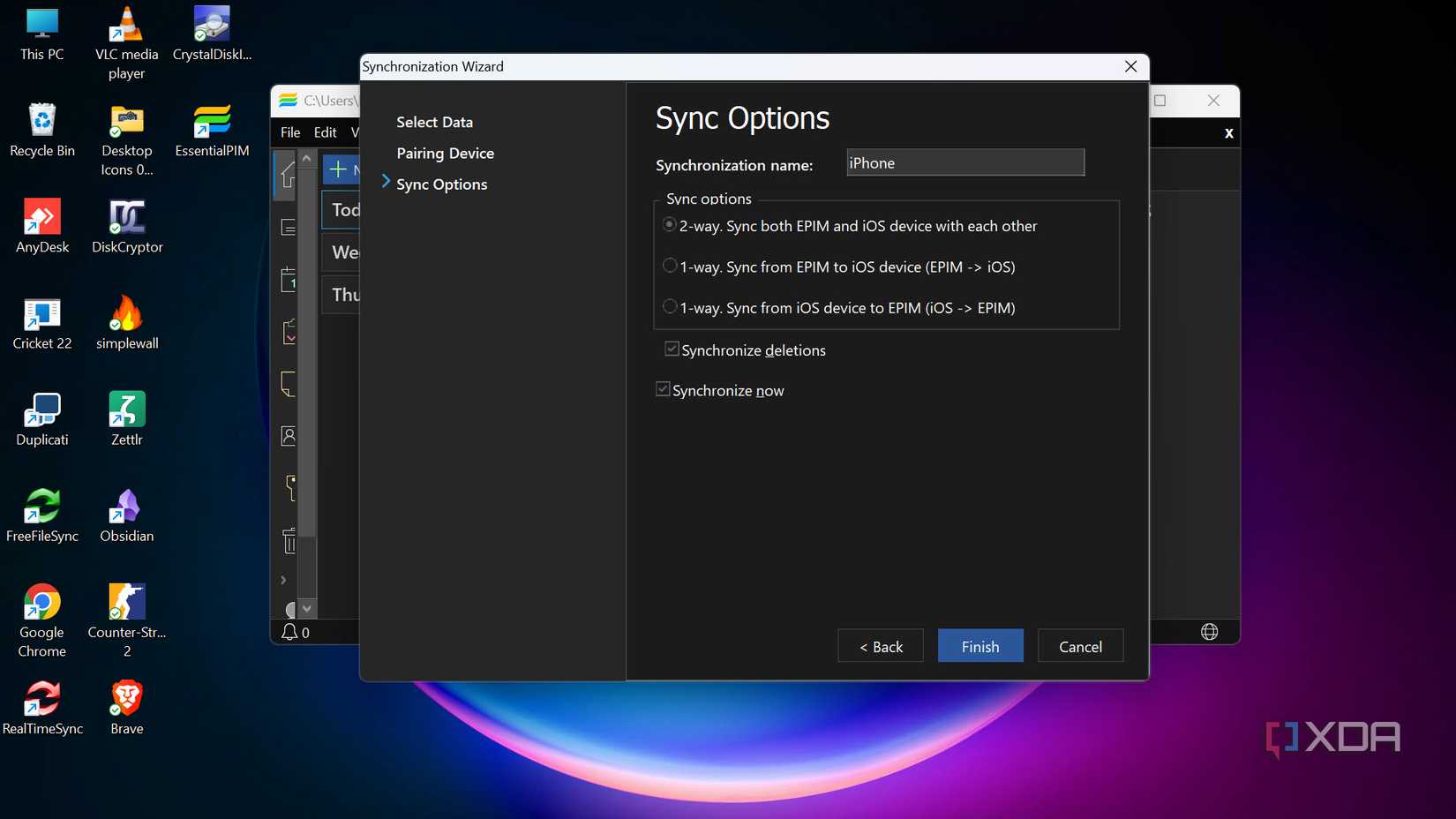Open CrystalDiskInfo desktop shortcut
1456x819 pixels.
[x=212, y=34]
